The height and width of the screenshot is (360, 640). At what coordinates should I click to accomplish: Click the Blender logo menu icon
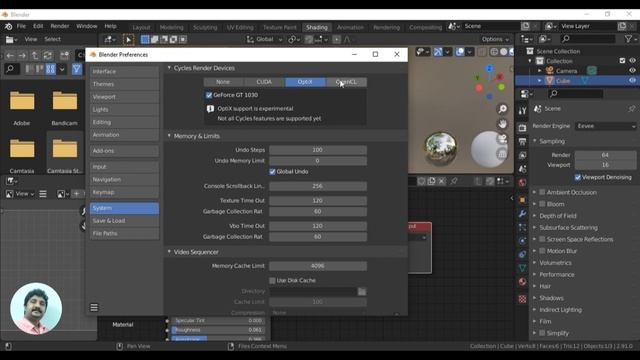point(8,26)
